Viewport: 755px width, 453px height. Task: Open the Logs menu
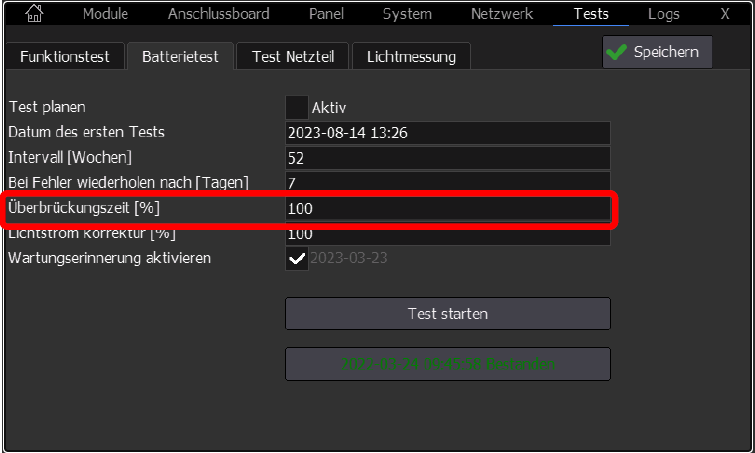click(663, 14)
